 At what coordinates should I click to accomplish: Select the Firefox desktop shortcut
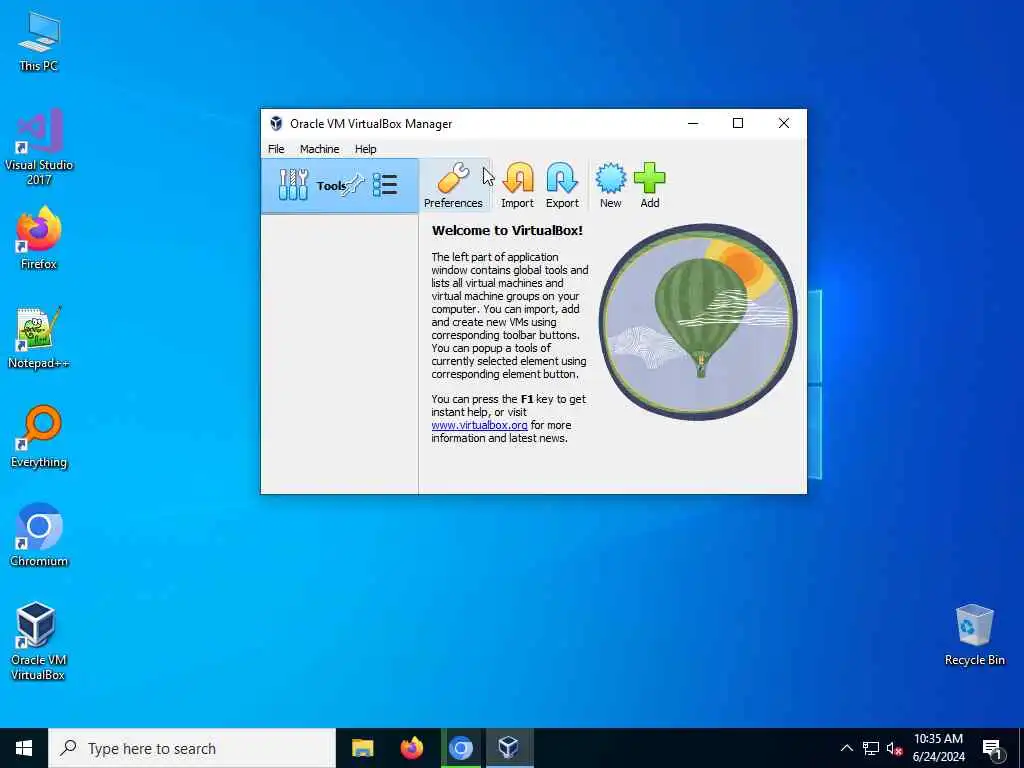(39, 238)
